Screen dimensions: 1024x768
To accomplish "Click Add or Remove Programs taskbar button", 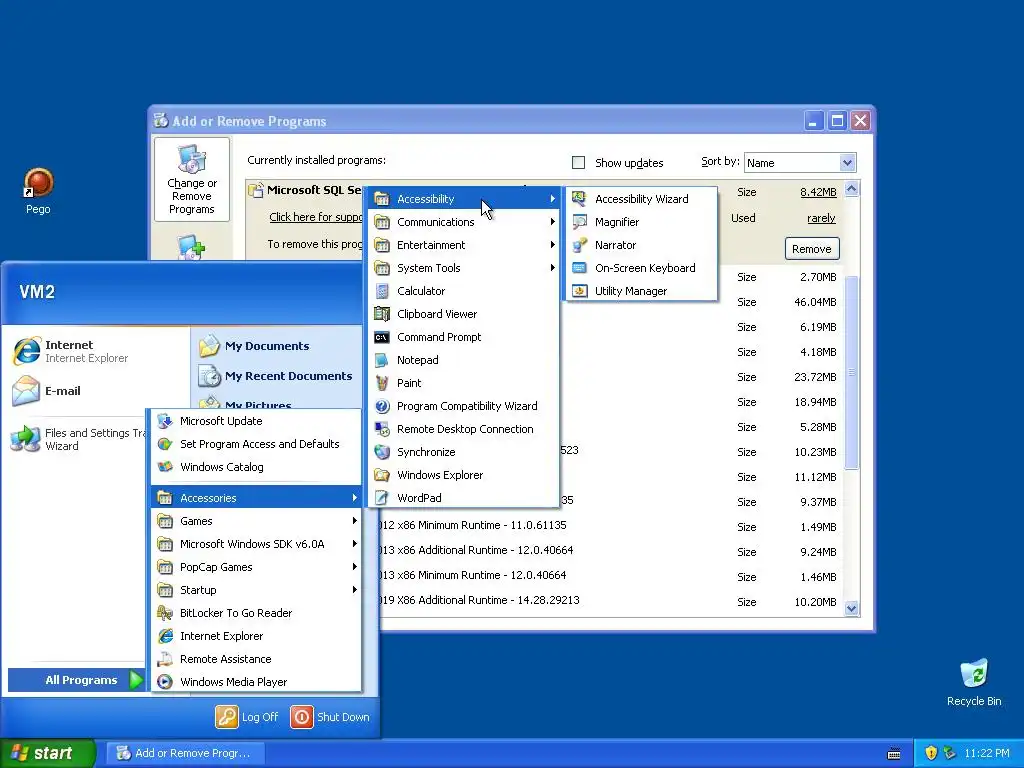I will tap(185, 753).
